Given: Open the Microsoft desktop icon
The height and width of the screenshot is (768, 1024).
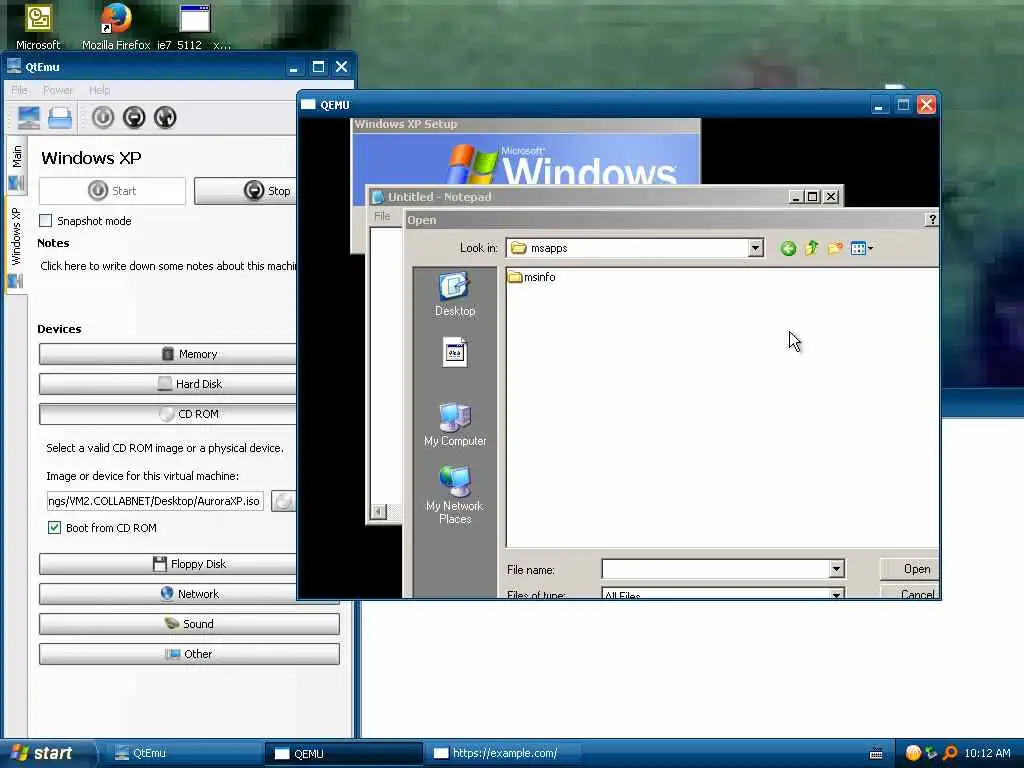Looking at the screenshot, I should (38, 26).
